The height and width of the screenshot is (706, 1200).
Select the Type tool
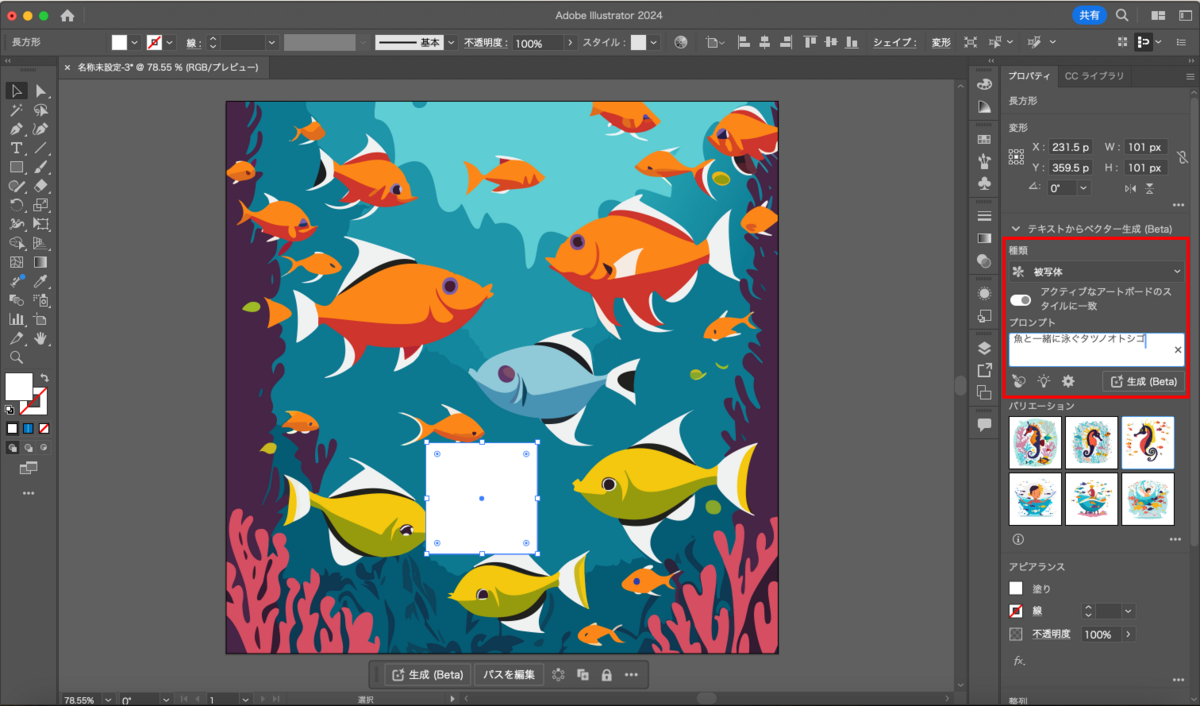[17, 148]
